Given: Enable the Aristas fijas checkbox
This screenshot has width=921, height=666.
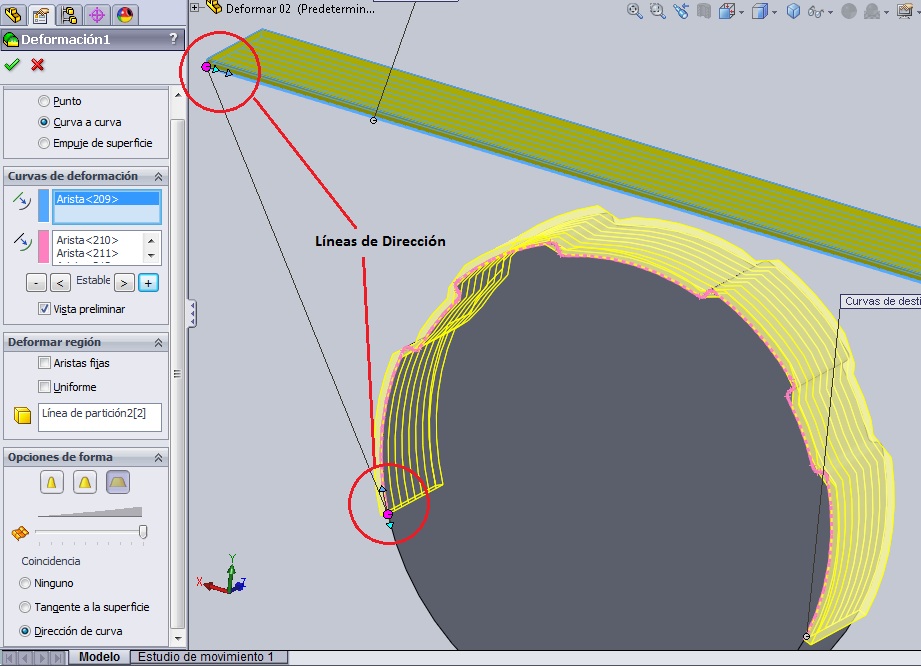Looking at the screenshot, I should pyautogui.click(x=44, y=363).
